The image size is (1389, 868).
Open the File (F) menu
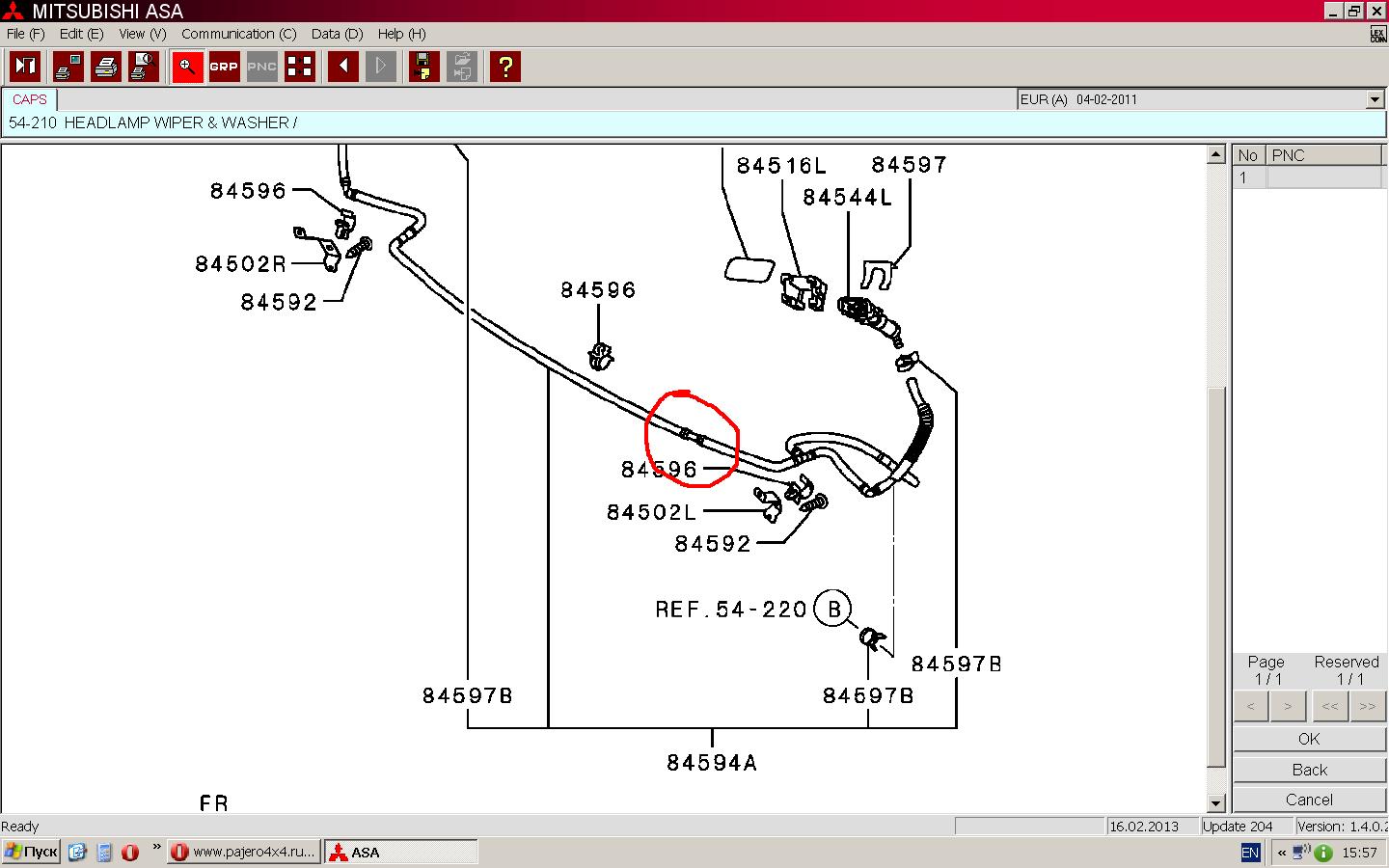pos(25,34)
